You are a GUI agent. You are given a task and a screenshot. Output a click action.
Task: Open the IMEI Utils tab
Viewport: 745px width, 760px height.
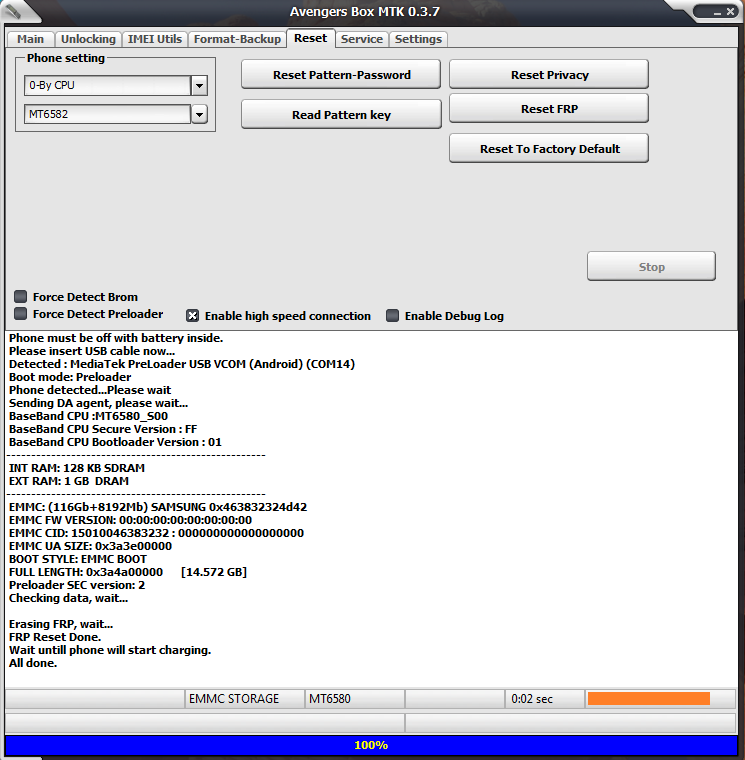(155, 39)
